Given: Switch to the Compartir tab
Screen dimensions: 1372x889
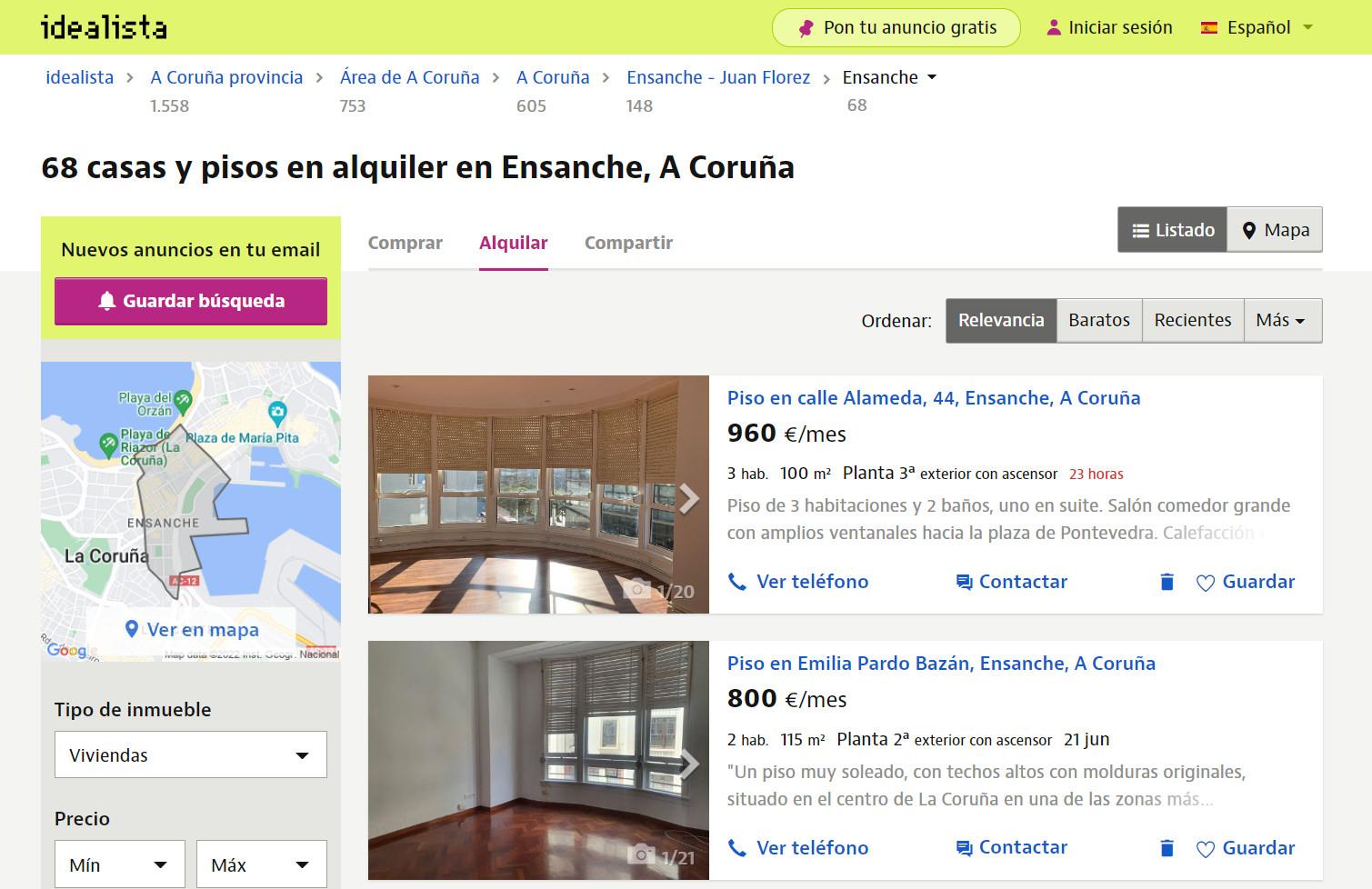Looking at the screenshot, I should pyautogui.click(x=628, y=243).
